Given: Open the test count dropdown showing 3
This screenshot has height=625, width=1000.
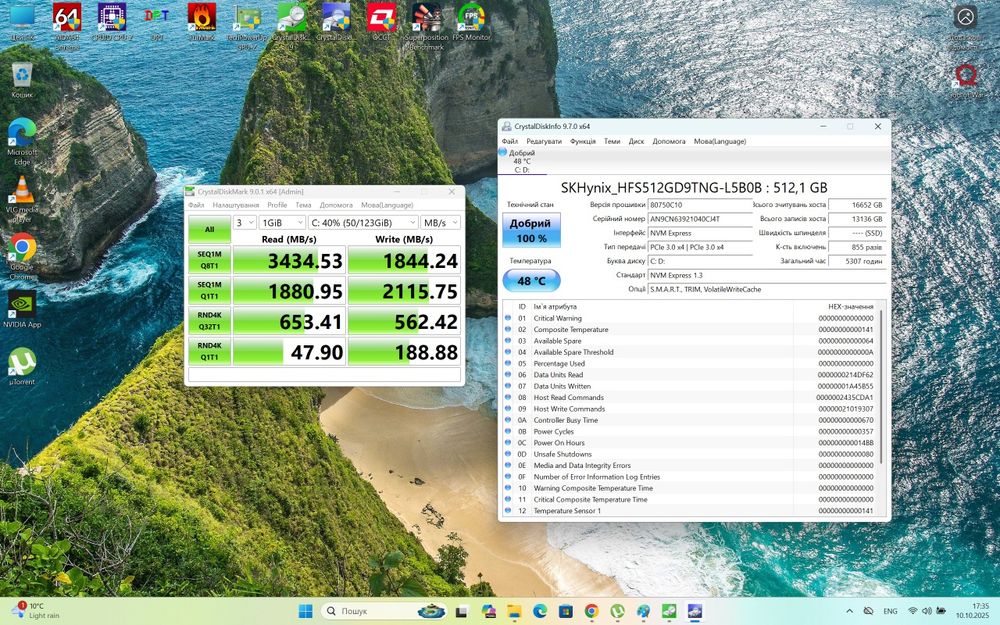Looking at the screenshot, I should [x=245, y=223].
